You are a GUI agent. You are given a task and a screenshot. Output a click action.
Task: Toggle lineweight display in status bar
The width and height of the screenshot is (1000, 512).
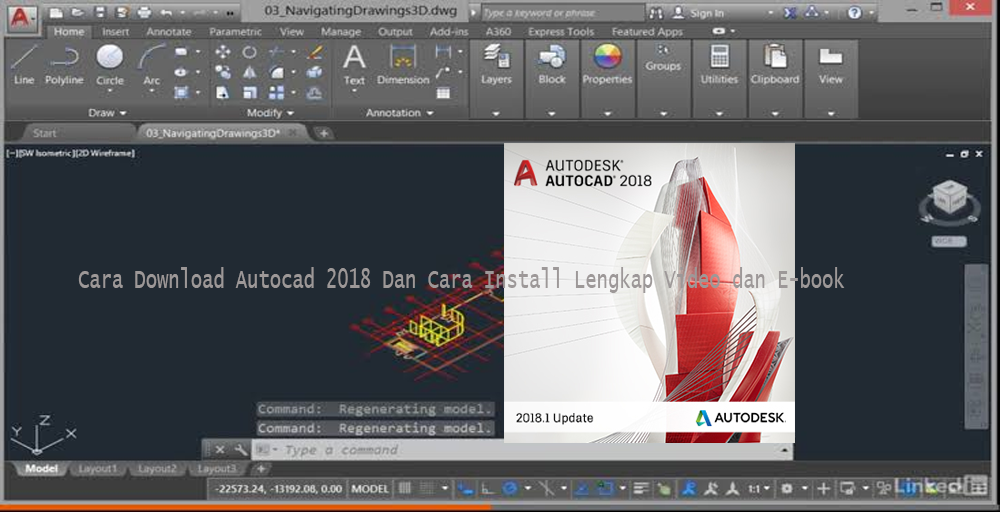pos(642,489)
